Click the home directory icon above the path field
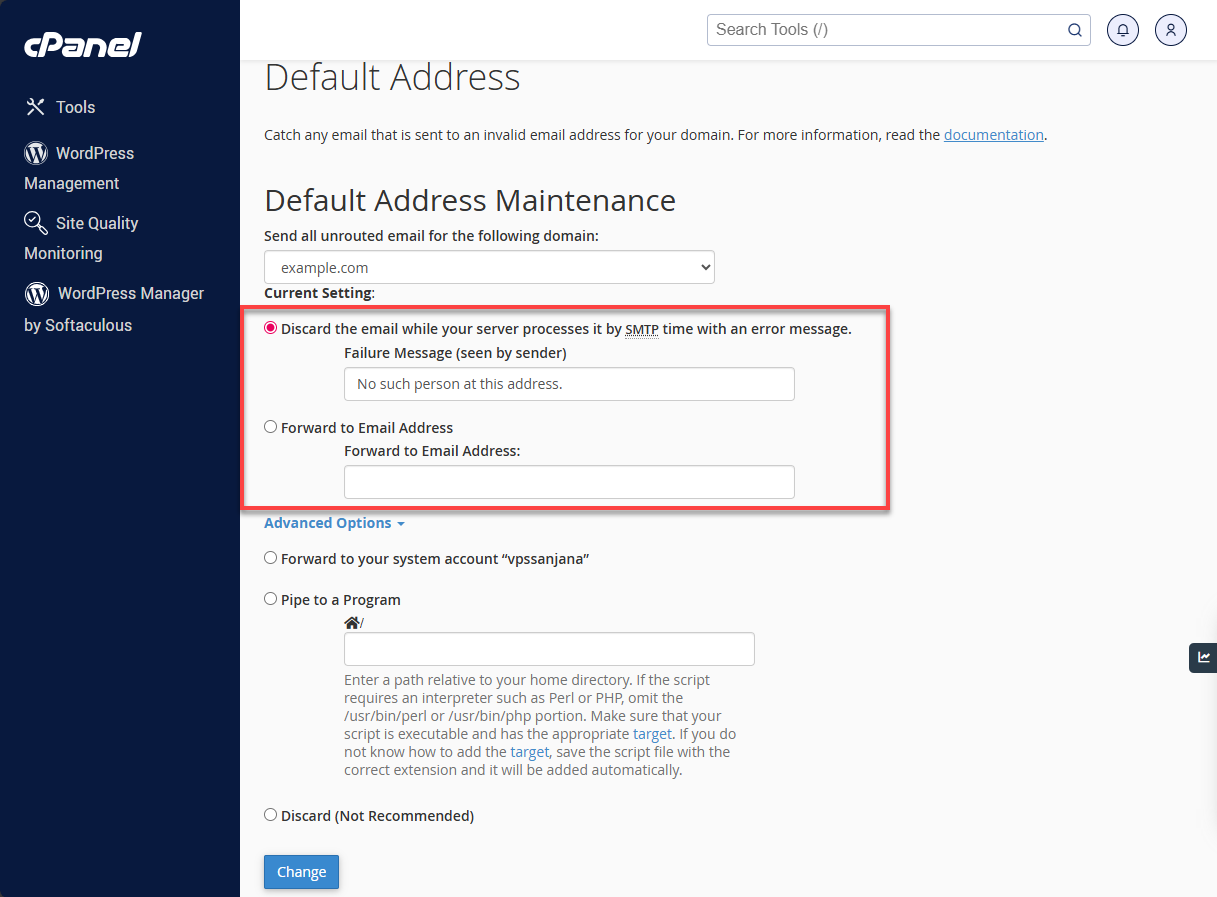Viewport: 1217px width, 897px height. [x=350, y=622]
